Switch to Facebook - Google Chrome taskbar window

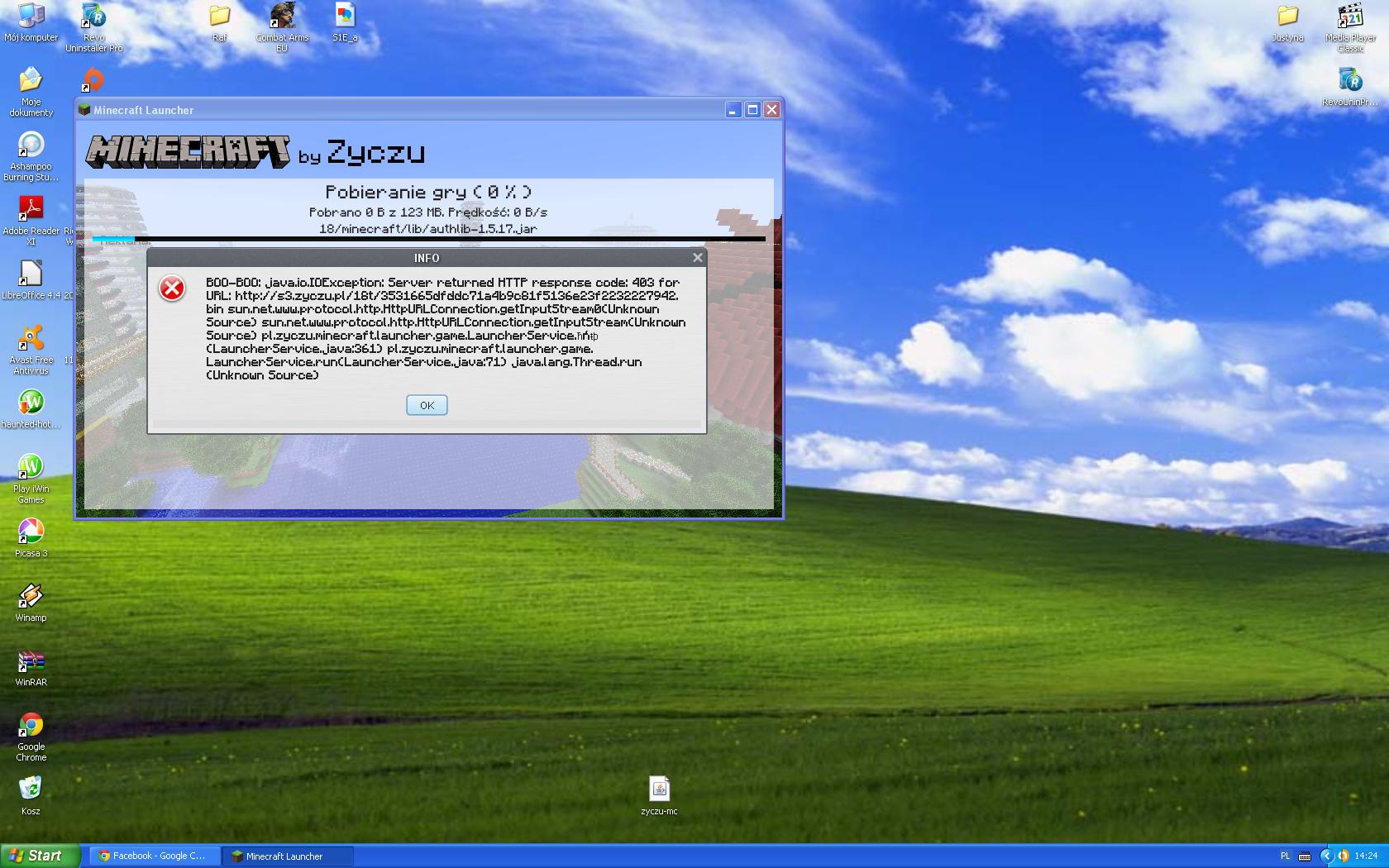pyautogui.click(x=154, y=856)
